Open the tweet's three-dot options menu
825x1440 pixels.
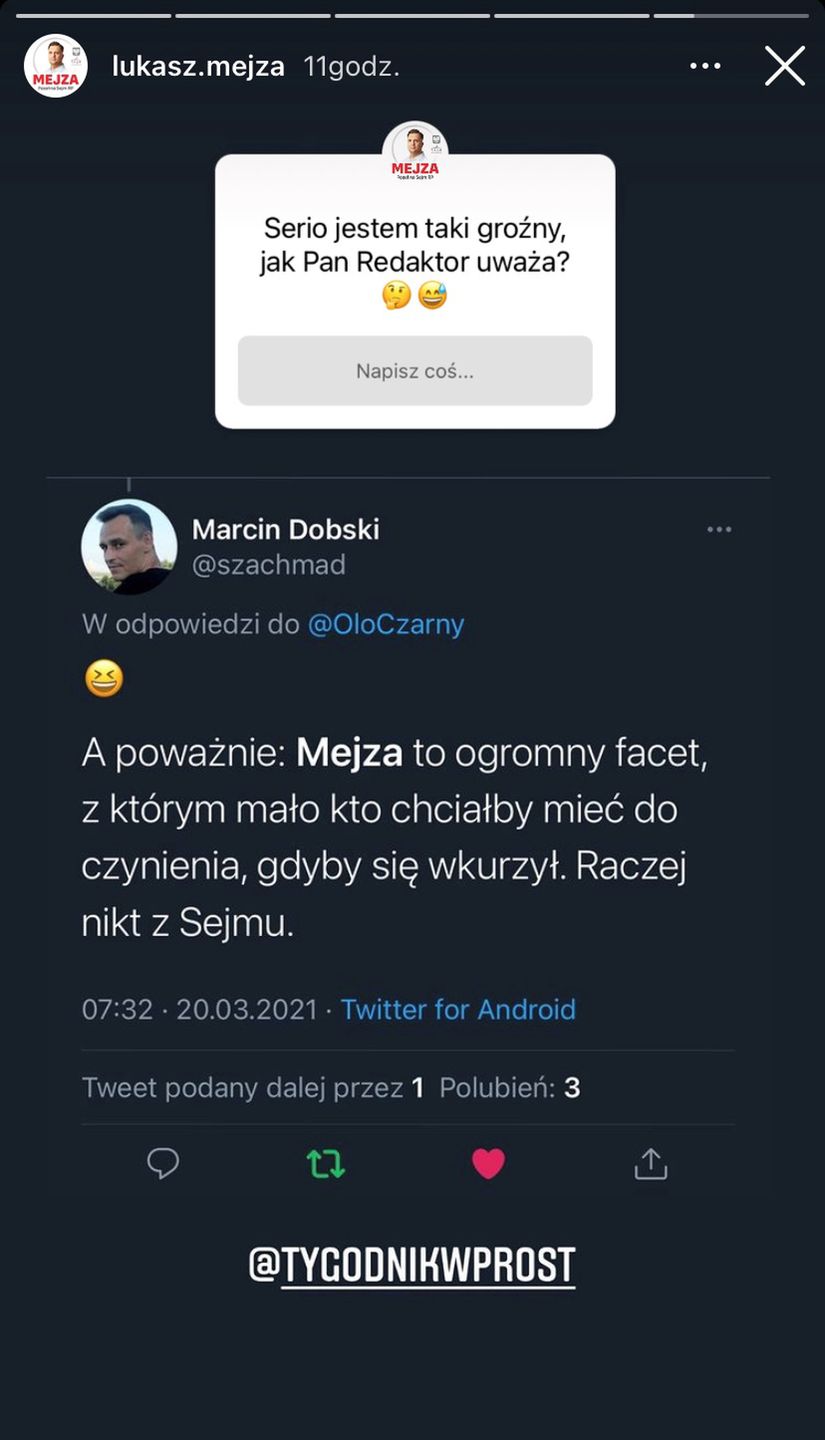[719, 529]
